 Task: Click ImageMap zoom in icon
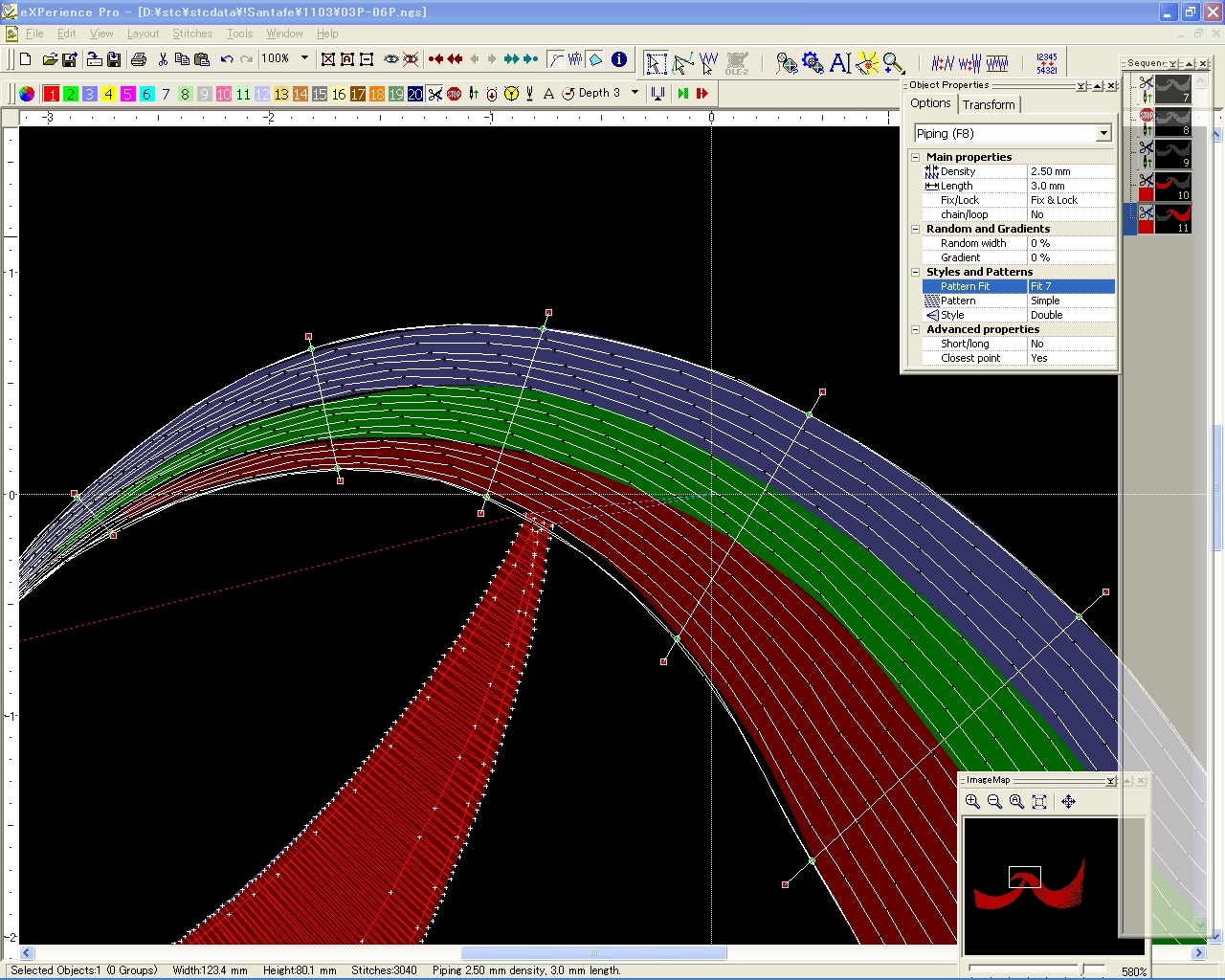pyautogui.click(x=972, y=802)
